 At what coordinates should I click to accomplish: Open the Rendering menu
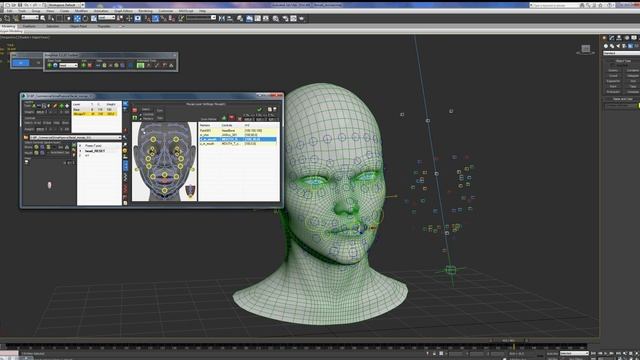146,11
